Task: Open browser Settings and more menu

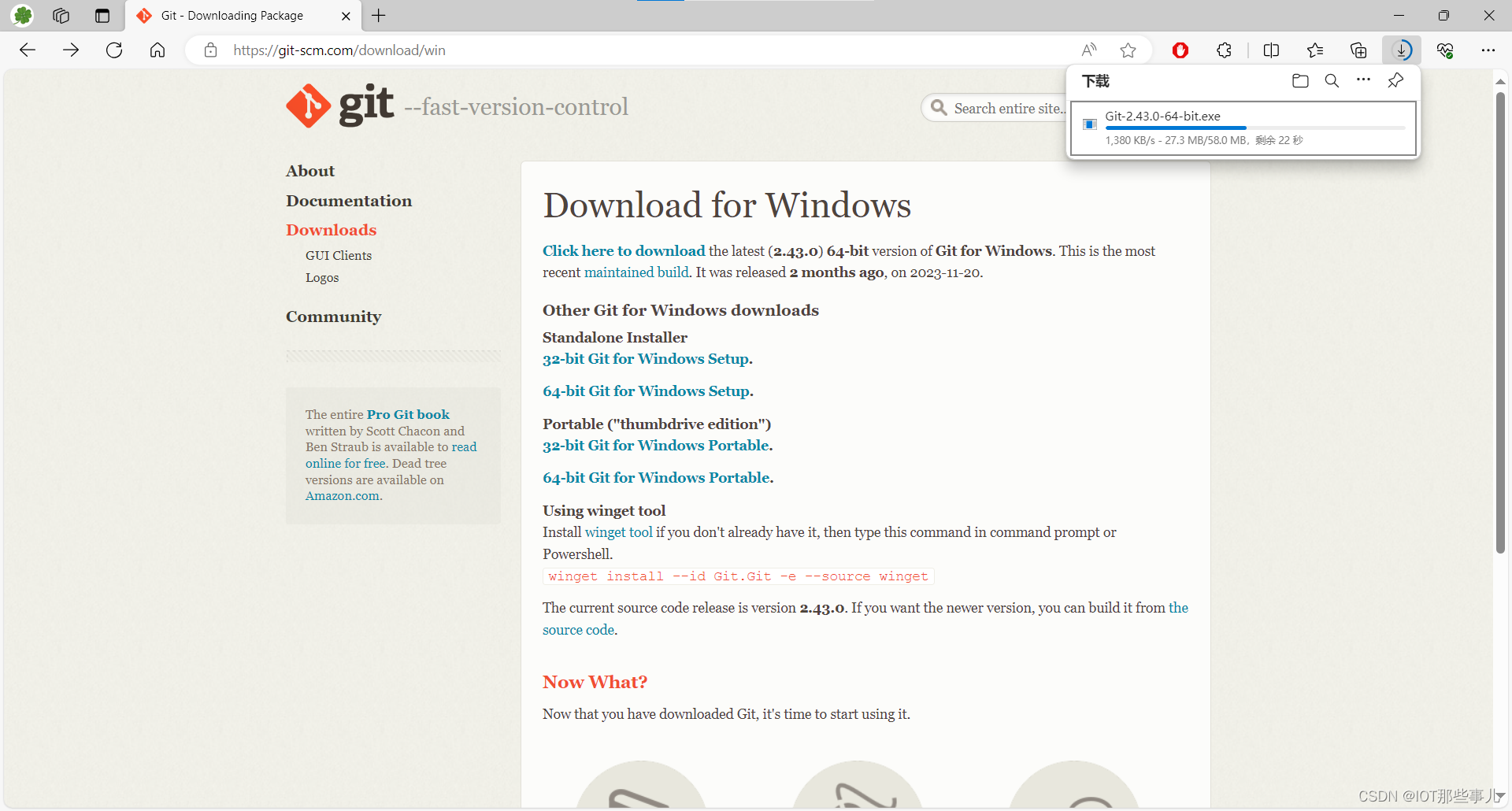Action: [x=1488, y=50]
